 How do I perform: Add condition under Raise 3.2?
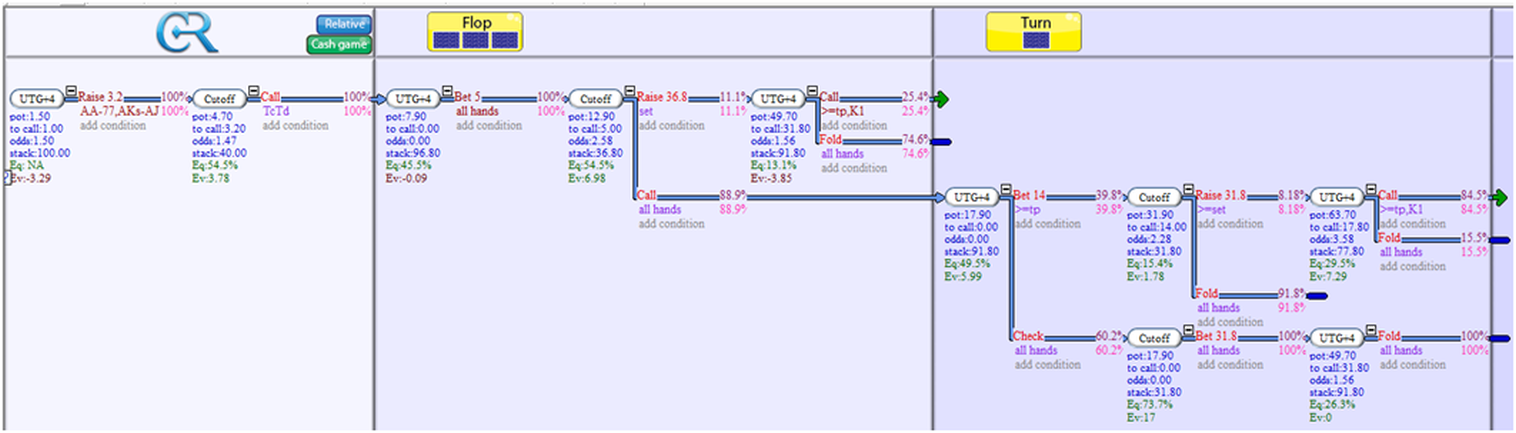point(113,126)
